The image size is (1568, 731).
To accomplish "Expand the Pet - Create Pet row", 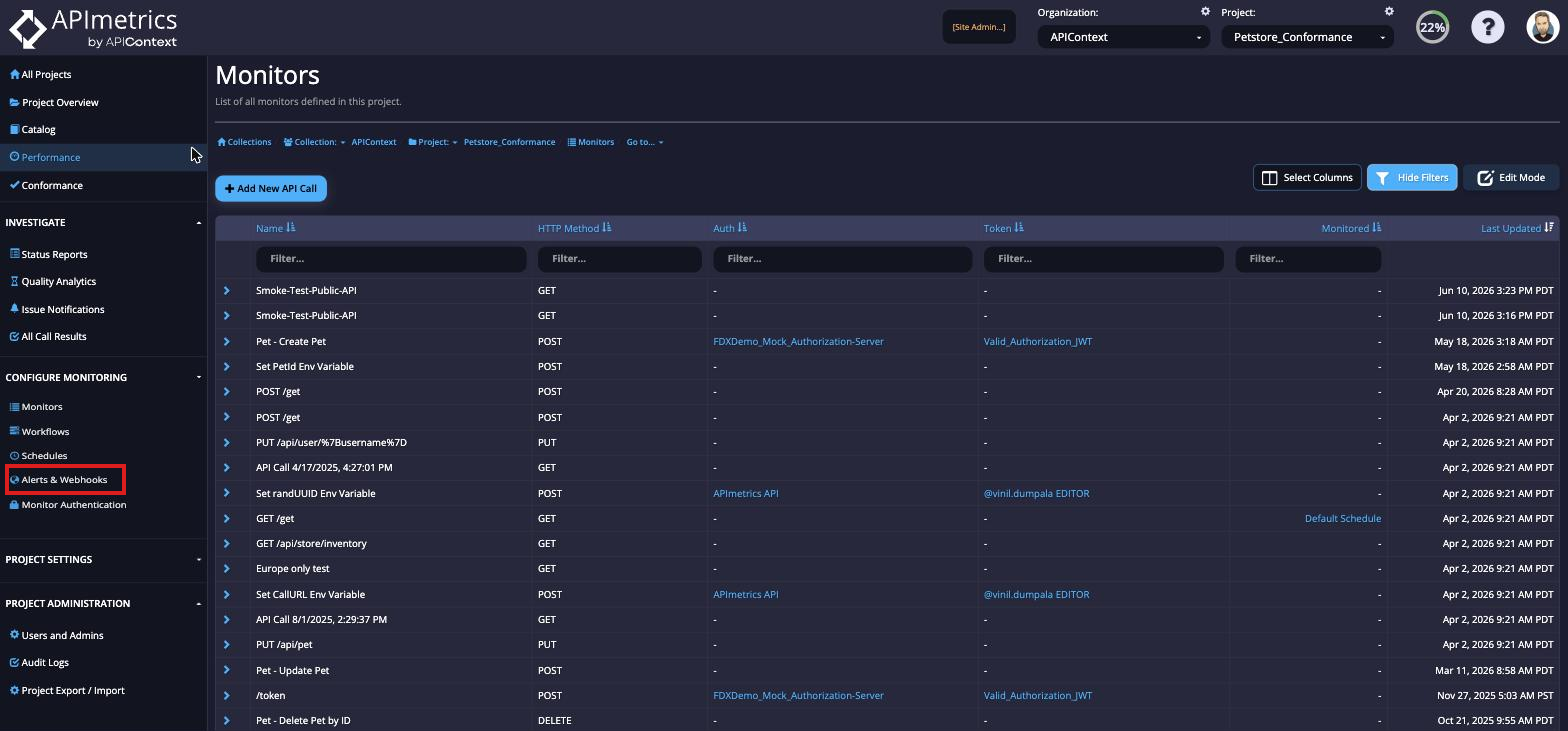I will 227,341.
